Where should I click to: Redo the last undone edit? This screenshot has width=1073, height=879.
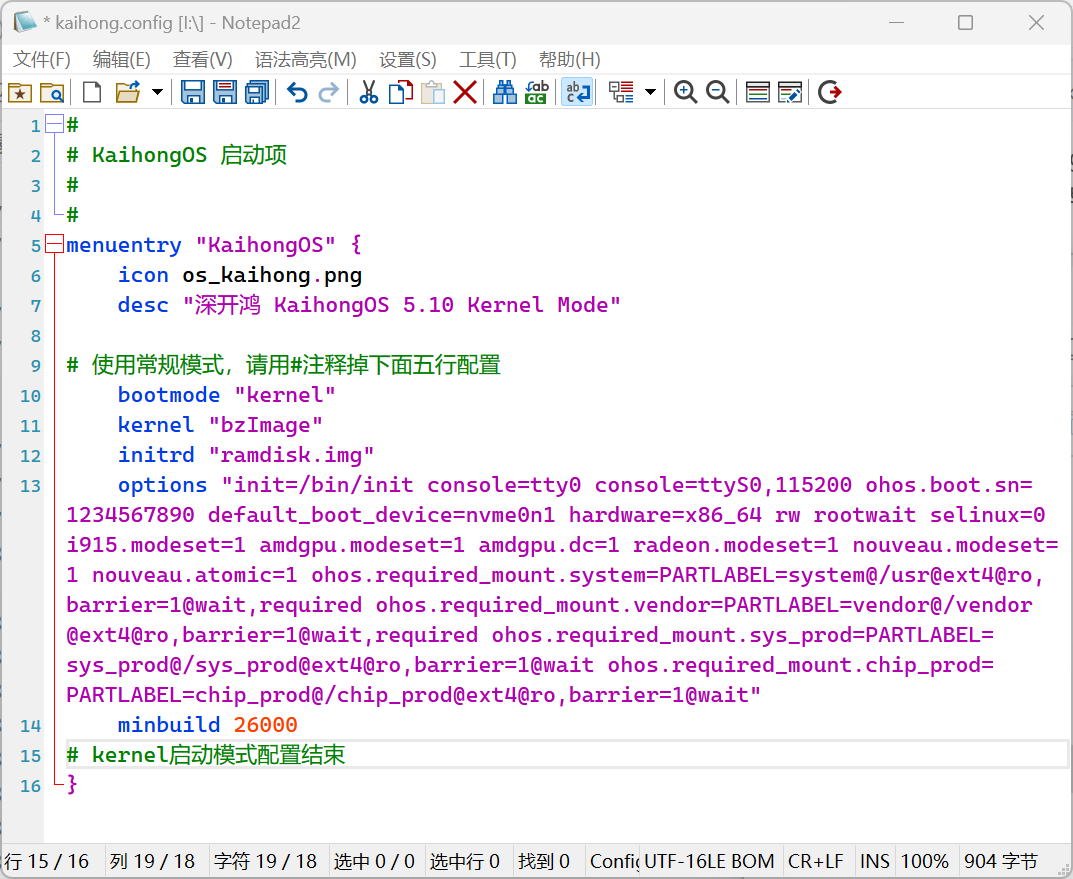pyautogui.click(x=329, y=92)
